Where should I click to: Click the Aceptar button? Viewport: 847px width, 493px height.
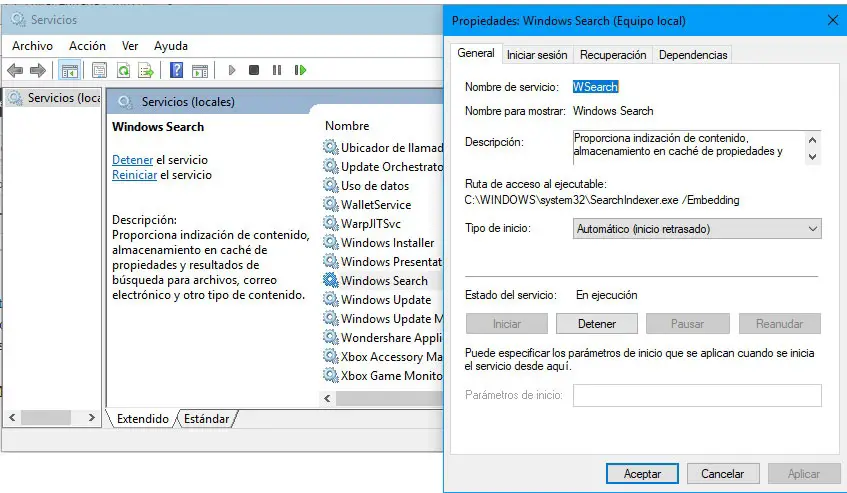642,474
